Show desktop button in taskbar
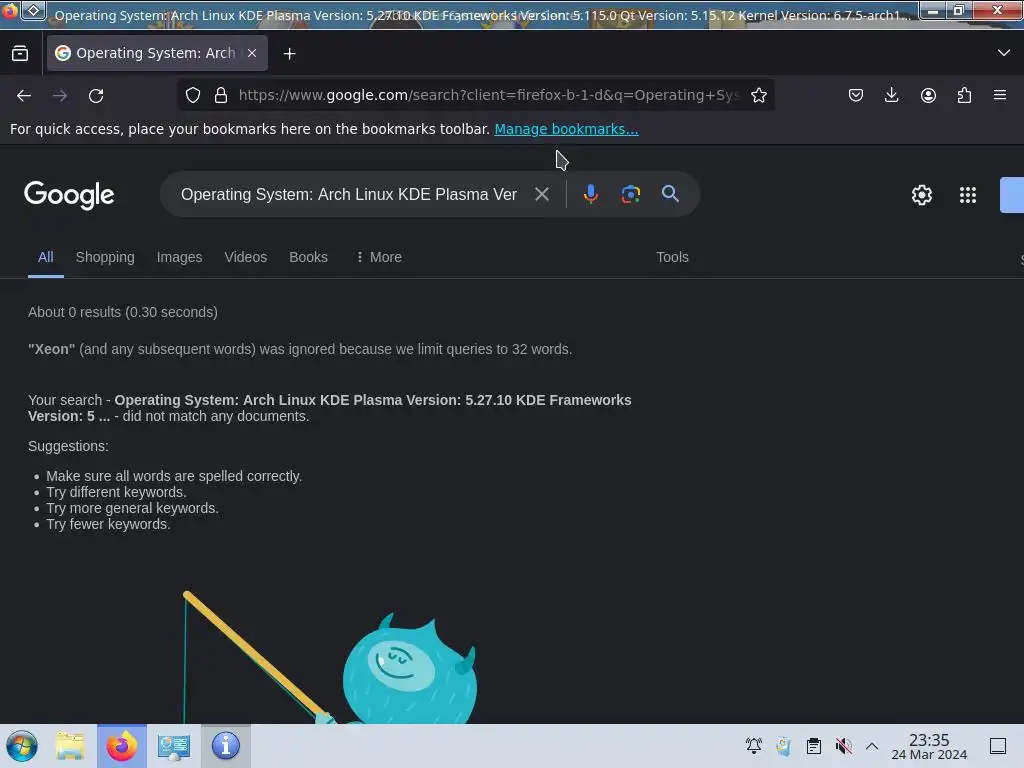 pos(998,746)
